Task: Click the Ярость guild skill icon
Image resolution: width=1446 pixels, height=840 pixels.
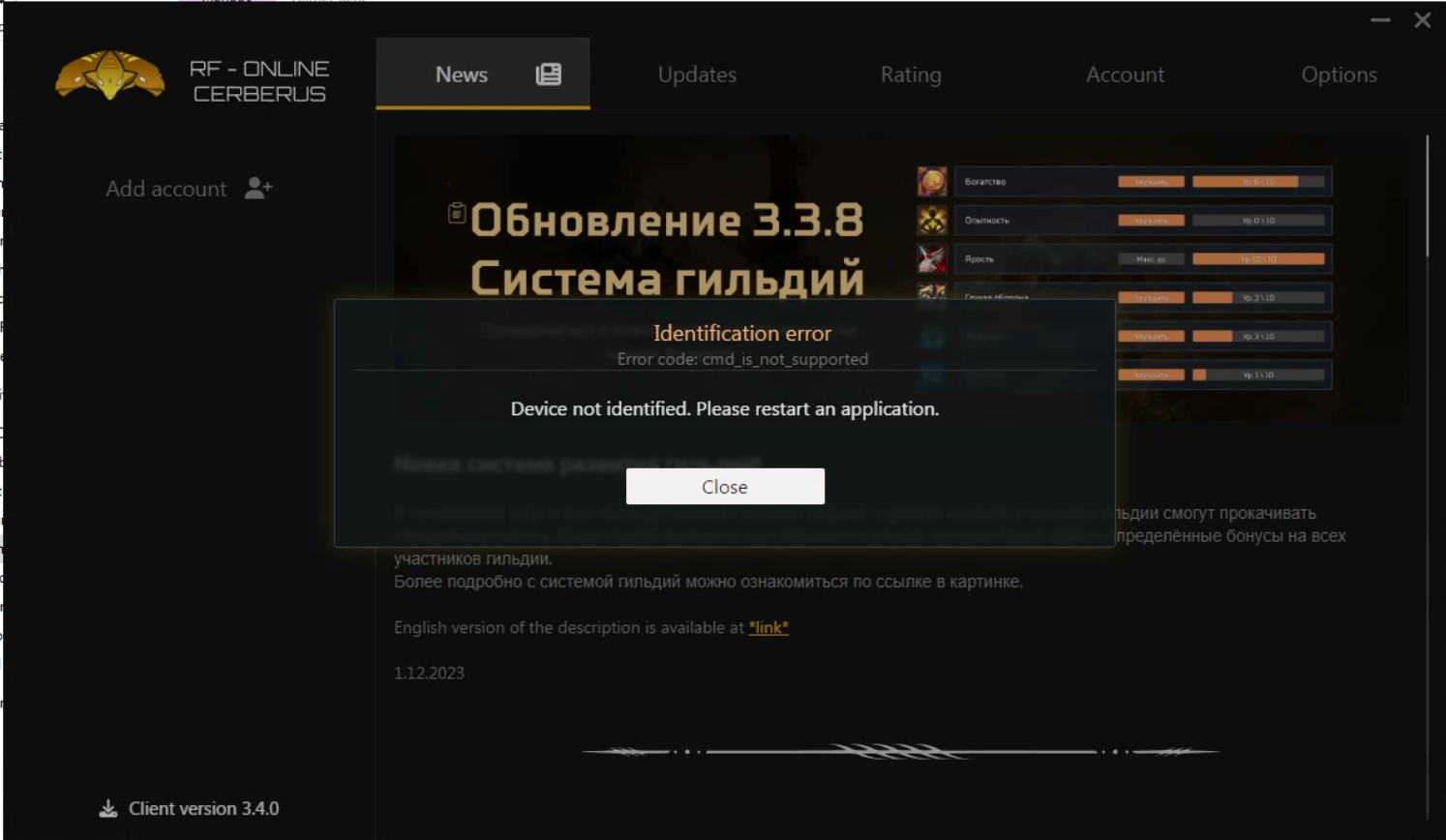Action: coord(932,258)
